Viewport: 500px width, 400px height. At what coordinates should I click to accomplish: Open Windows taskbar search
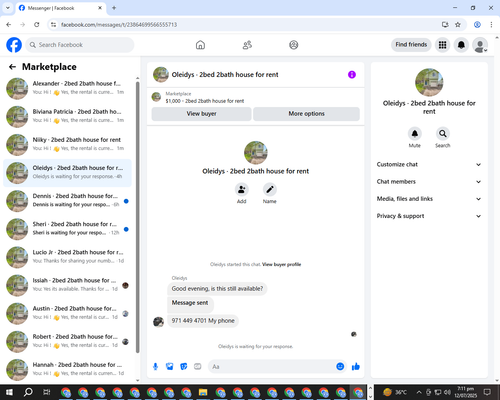tap(28, 392)
